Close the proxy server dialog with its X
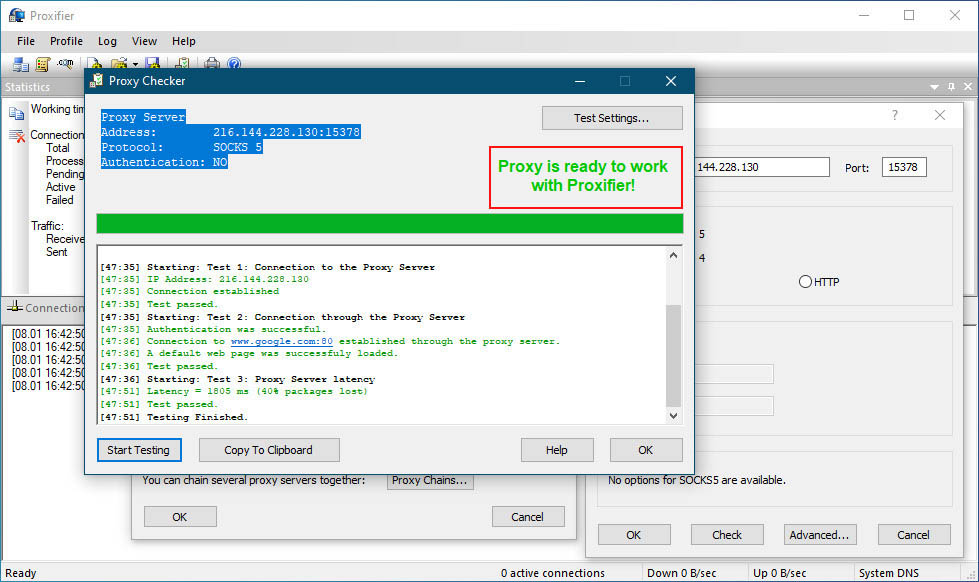This screenshot has width=979, height=582. (940, 115)
